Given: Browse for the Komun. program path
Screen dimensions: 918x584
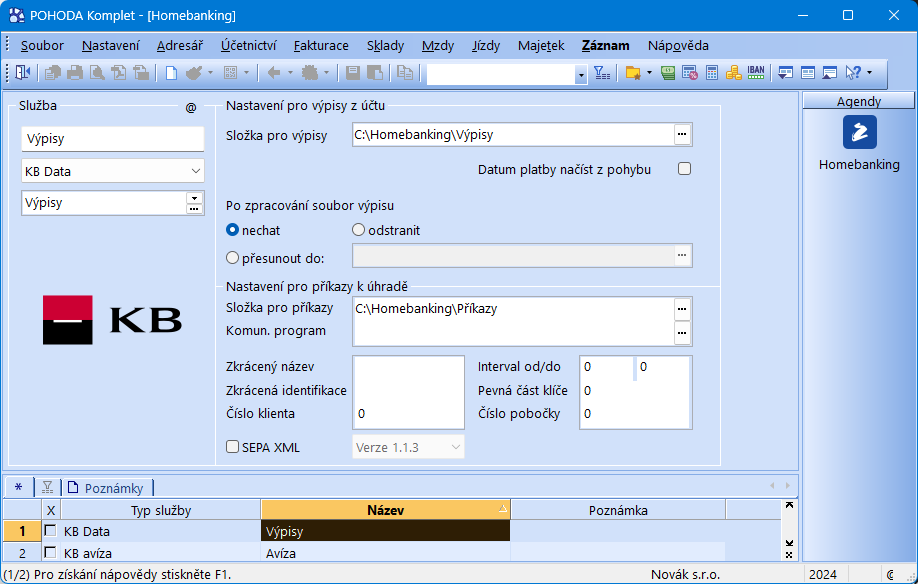Looking at the screenshot, I should [x=682, y=333].
